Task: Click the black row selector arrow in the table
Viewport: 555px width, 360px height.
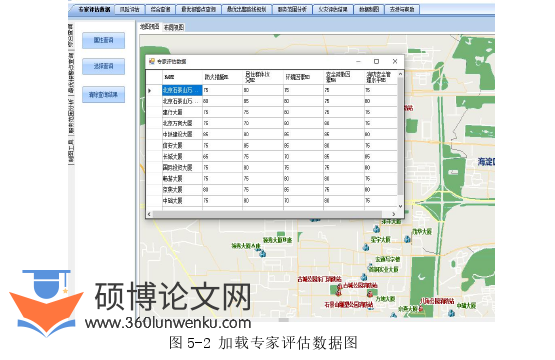Action: click(150, 91)
